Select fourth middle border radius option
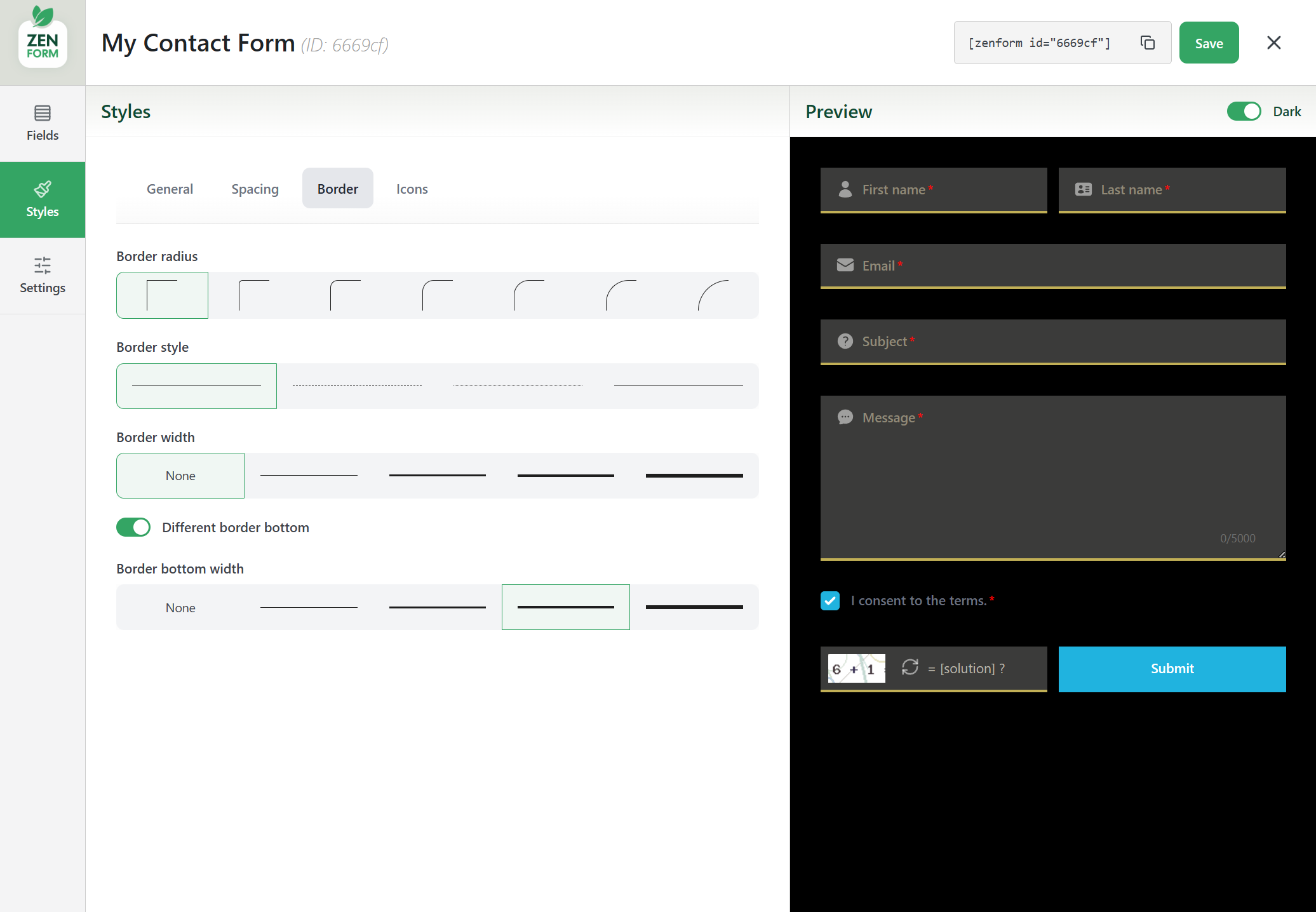Screen dimensions: 1316x912 tap(438, 295)
